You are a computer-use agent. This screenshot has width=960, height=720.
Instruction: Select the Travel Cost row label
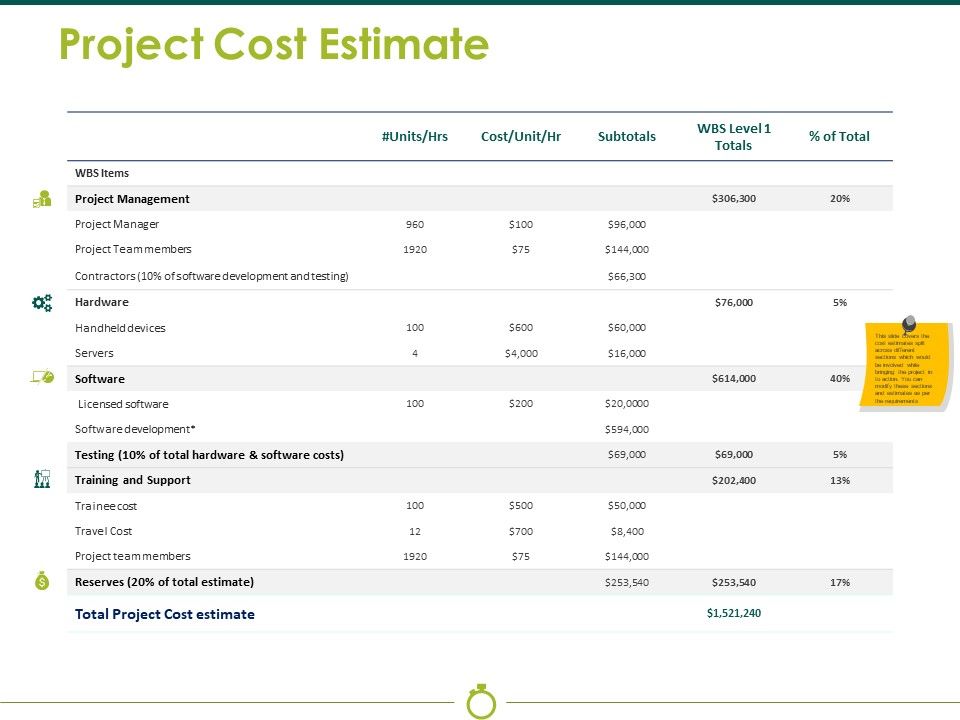pyautogui.click(x=104, y=531)
